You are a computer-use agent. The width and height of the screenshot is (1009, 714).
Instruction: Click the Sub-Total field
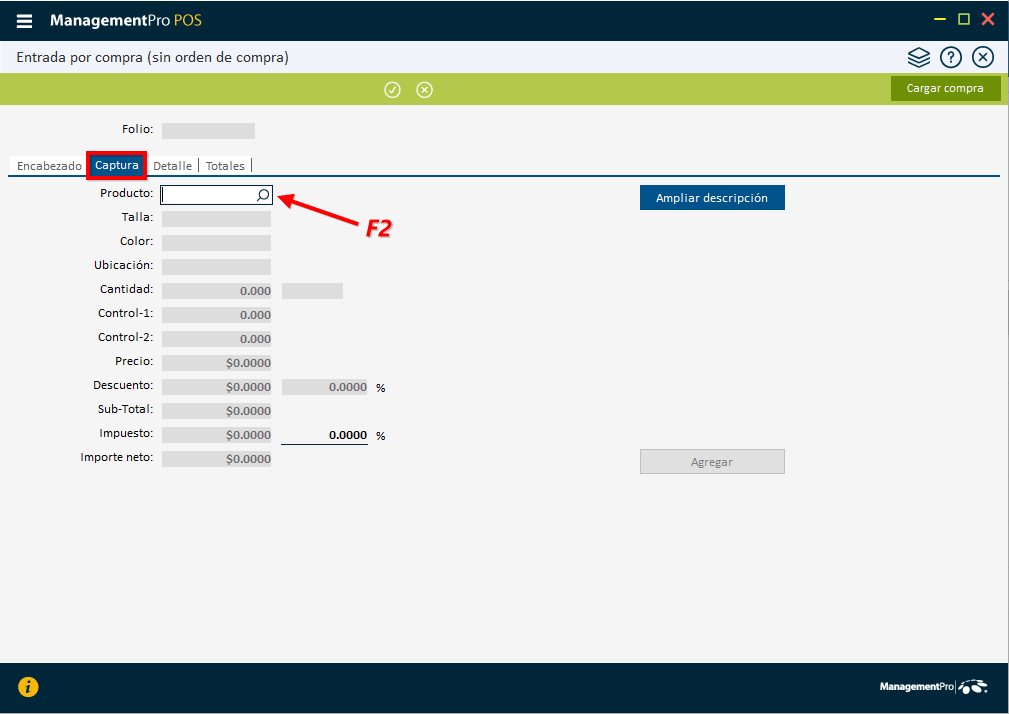(216, 410)
